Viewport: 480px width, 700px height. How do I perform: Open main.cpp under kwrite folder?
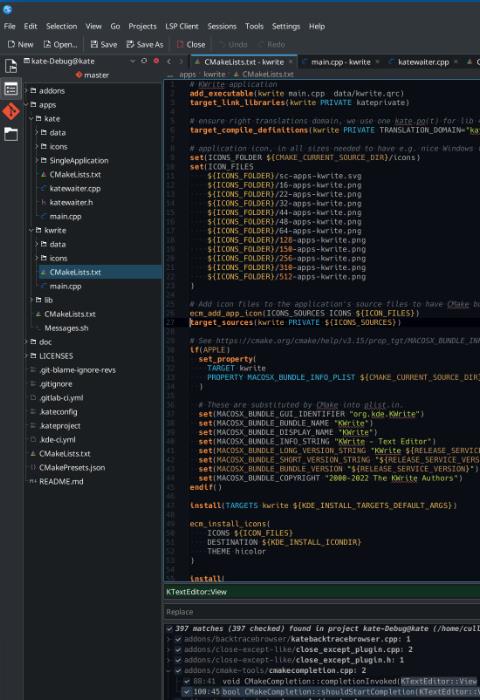[65, 286]
